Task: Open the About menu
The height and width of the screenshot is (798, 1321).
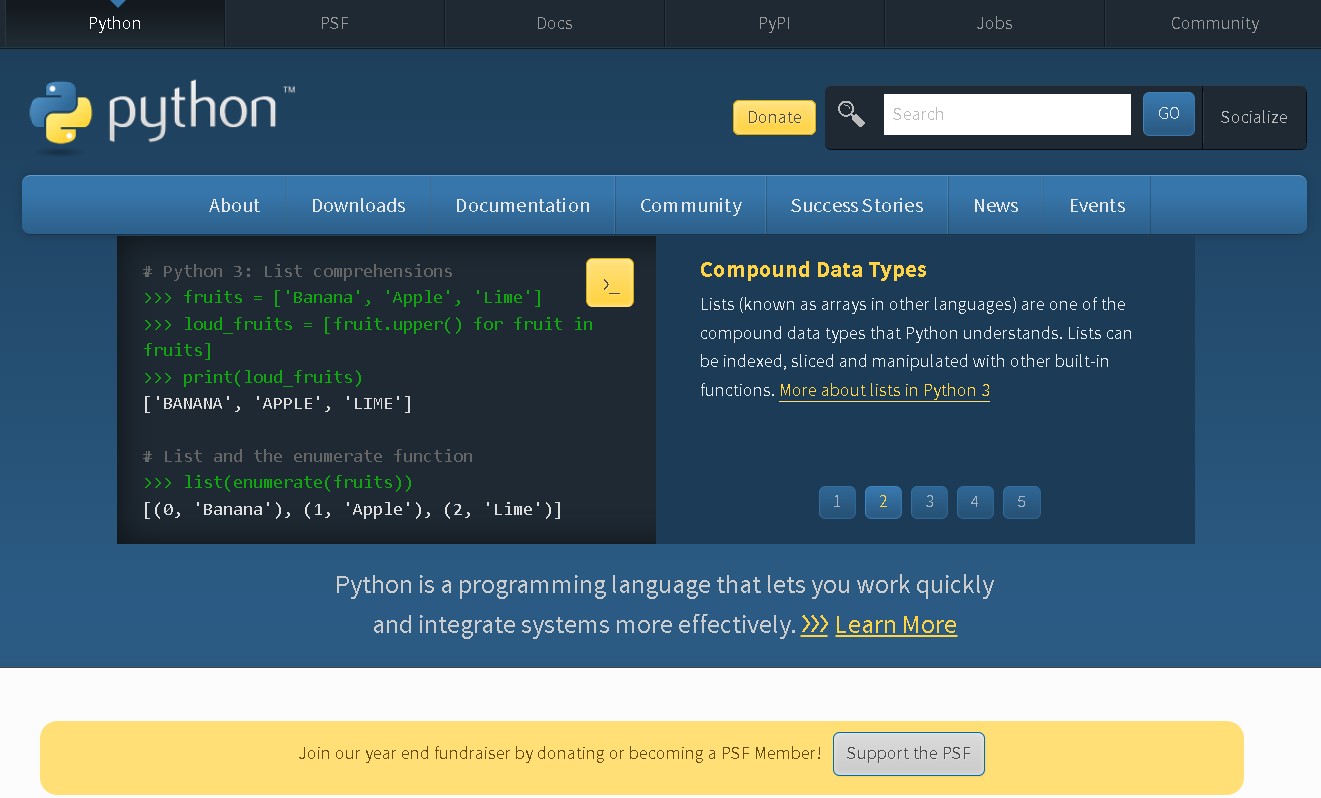Action: click(234, 205)
